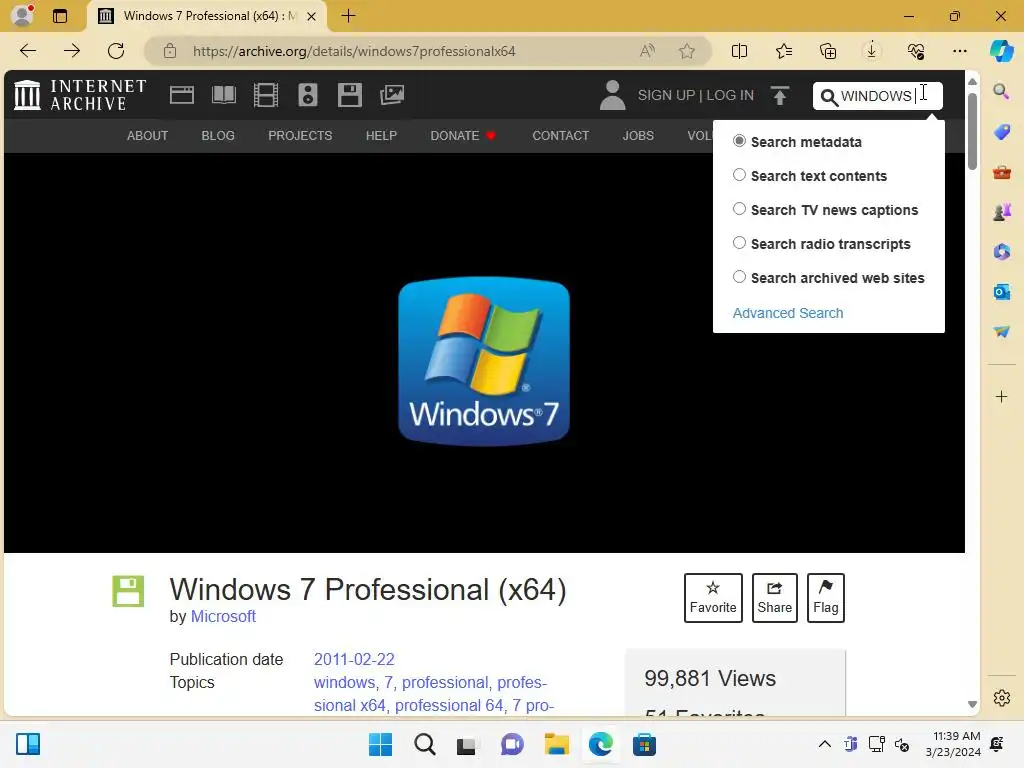Click the browser Back arrow
This screenshot has width=1024, height=768.
coord(28,51)
